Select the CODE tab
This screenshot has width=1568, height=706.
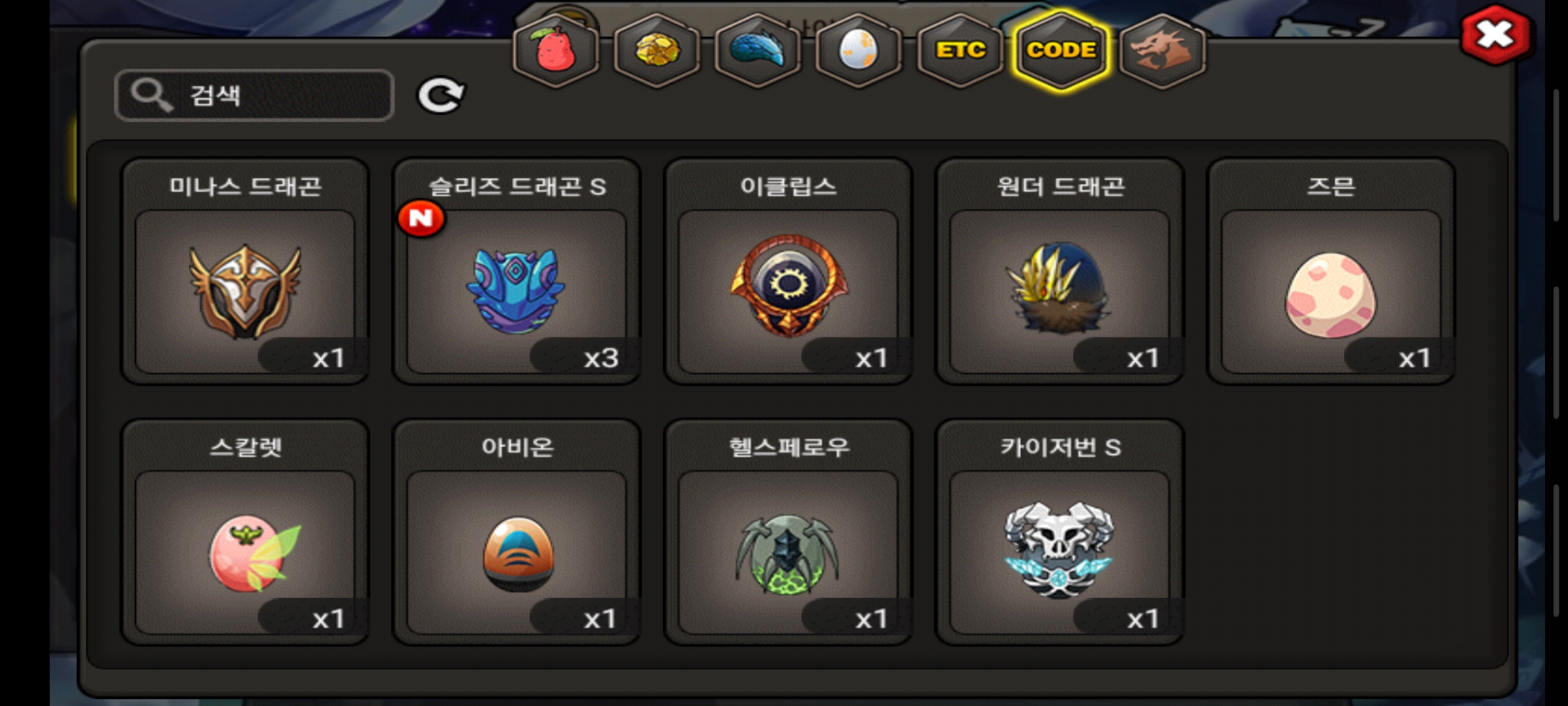point(1061,51)
